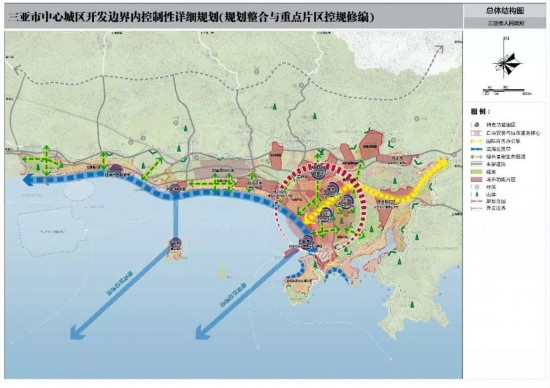Click the pink swatch in the legend
The height and width of the screenshot is (388, 550).
tap(476, 179)
